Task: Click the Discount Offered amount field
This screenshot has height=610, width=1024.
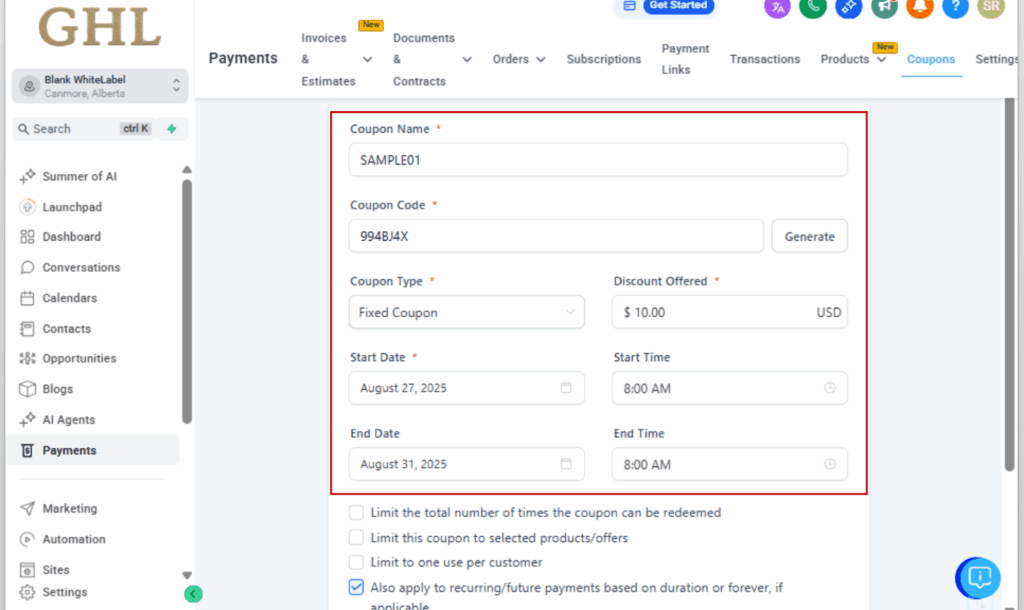Action: [729, 312]
